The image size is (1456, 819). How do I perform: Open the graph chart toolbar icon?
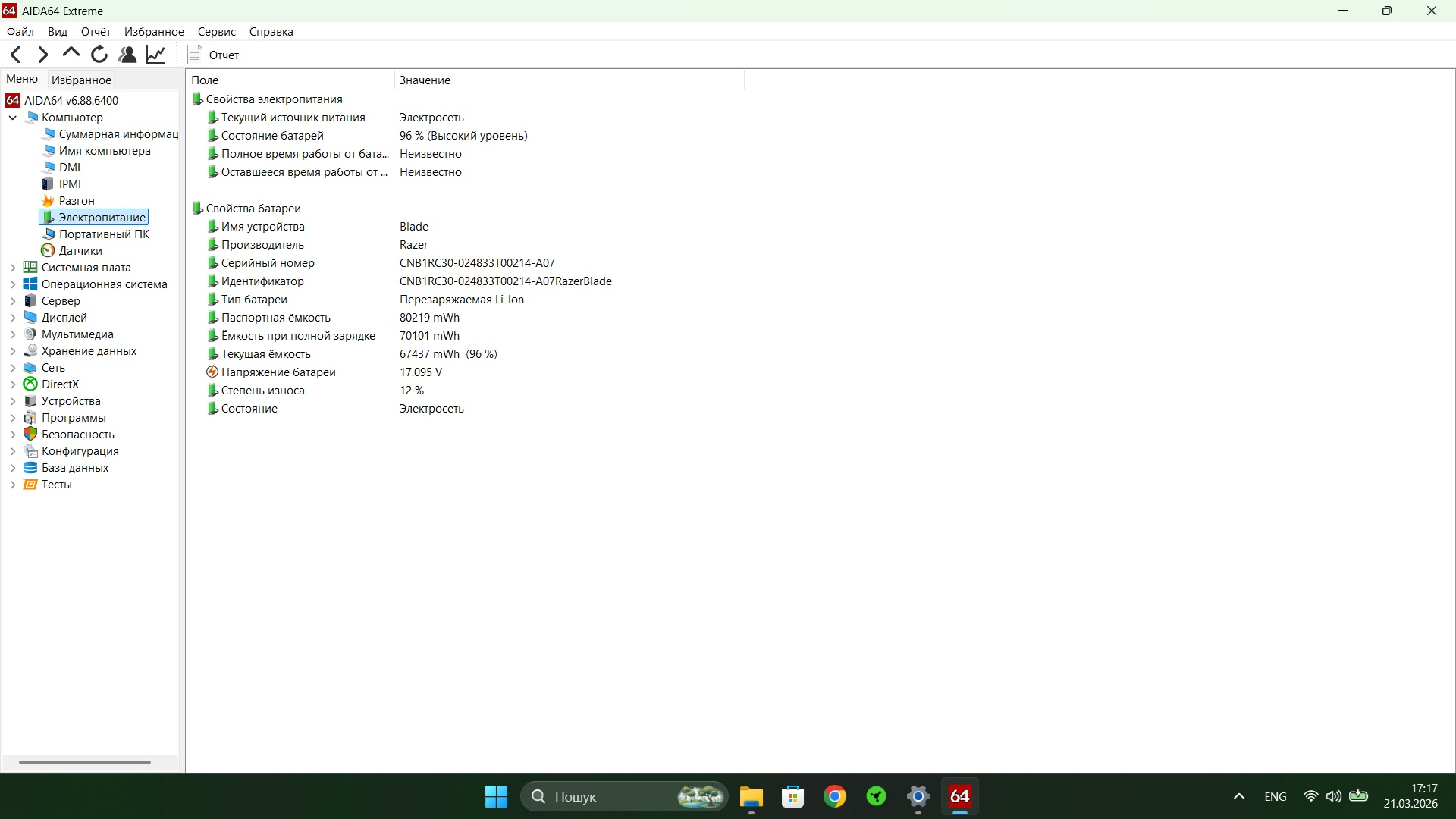pyautogui.click(x=155, y=55)
